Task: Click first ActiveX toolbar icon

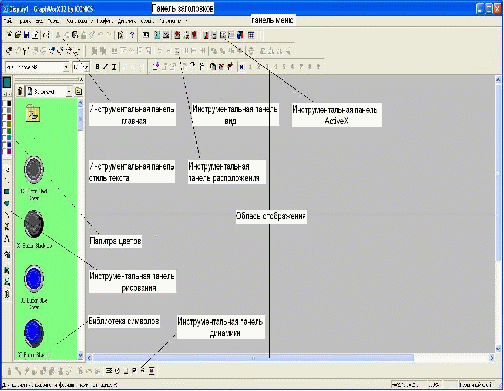Action: point(146,35)
